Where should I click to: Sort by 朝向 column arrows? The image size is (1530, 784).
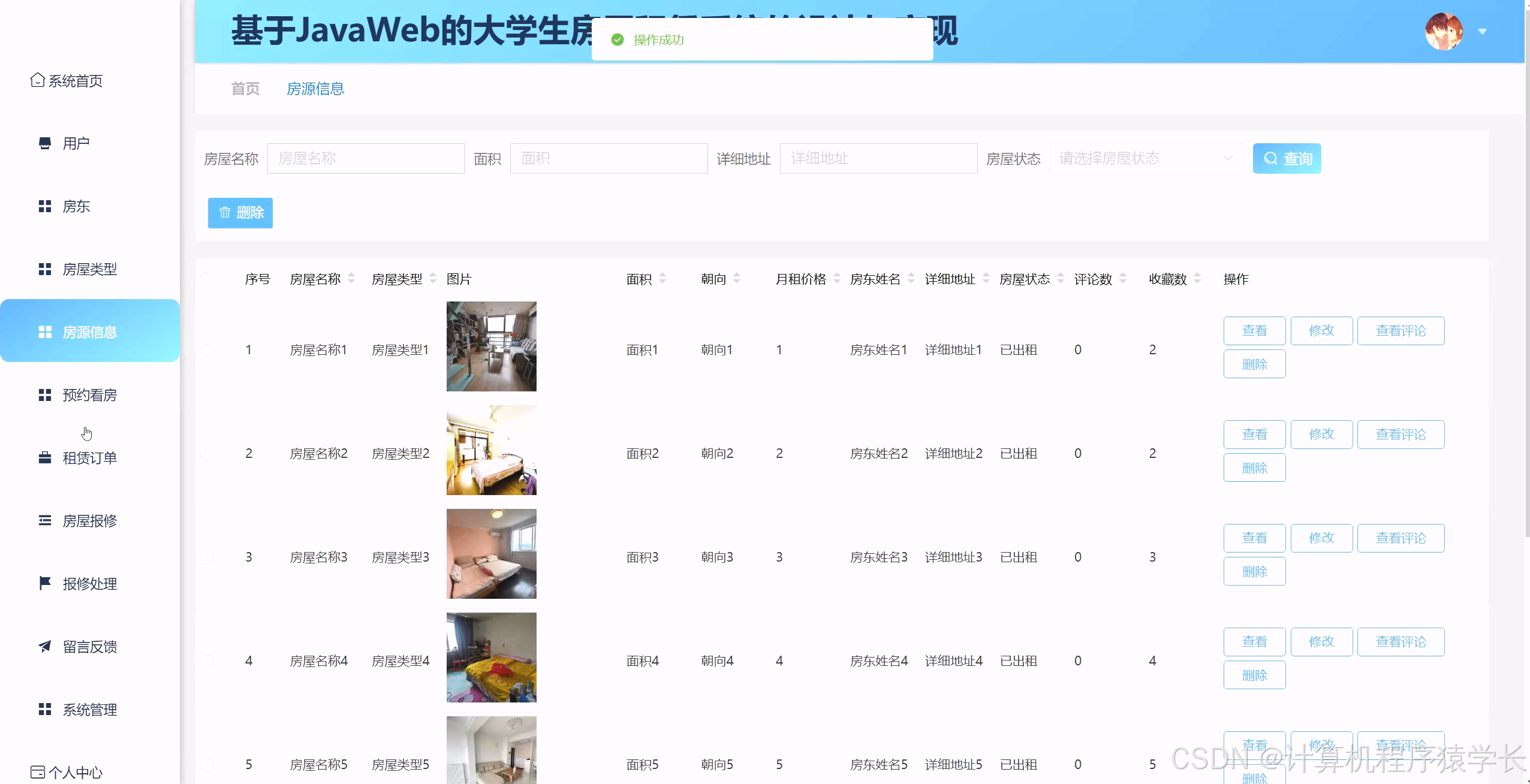point(737,278)
